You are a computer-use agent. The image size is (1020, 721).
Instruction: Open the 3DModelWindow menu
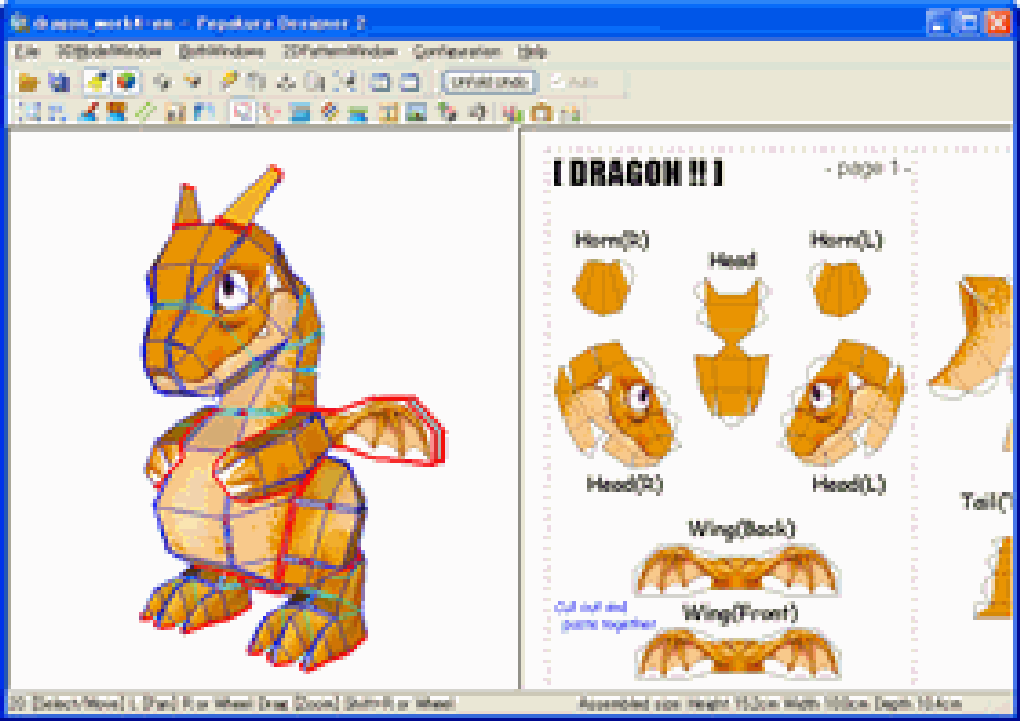click(109, 52)
